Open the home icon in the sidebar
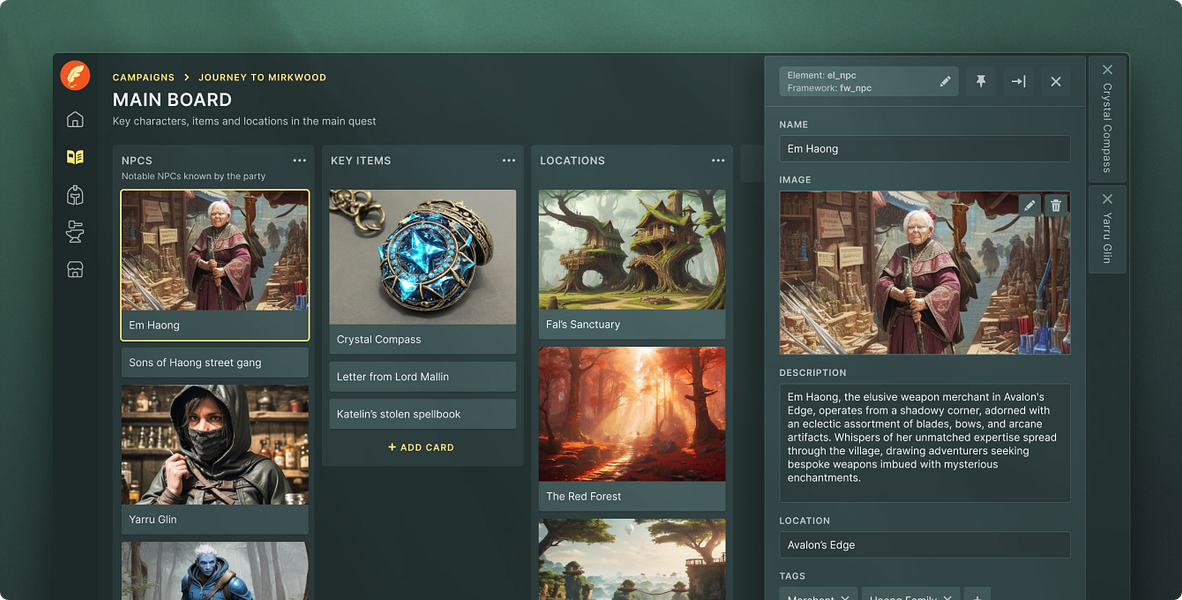This screenshot has width=1182, height=600. pyautogui.click(x=75, y=119)
